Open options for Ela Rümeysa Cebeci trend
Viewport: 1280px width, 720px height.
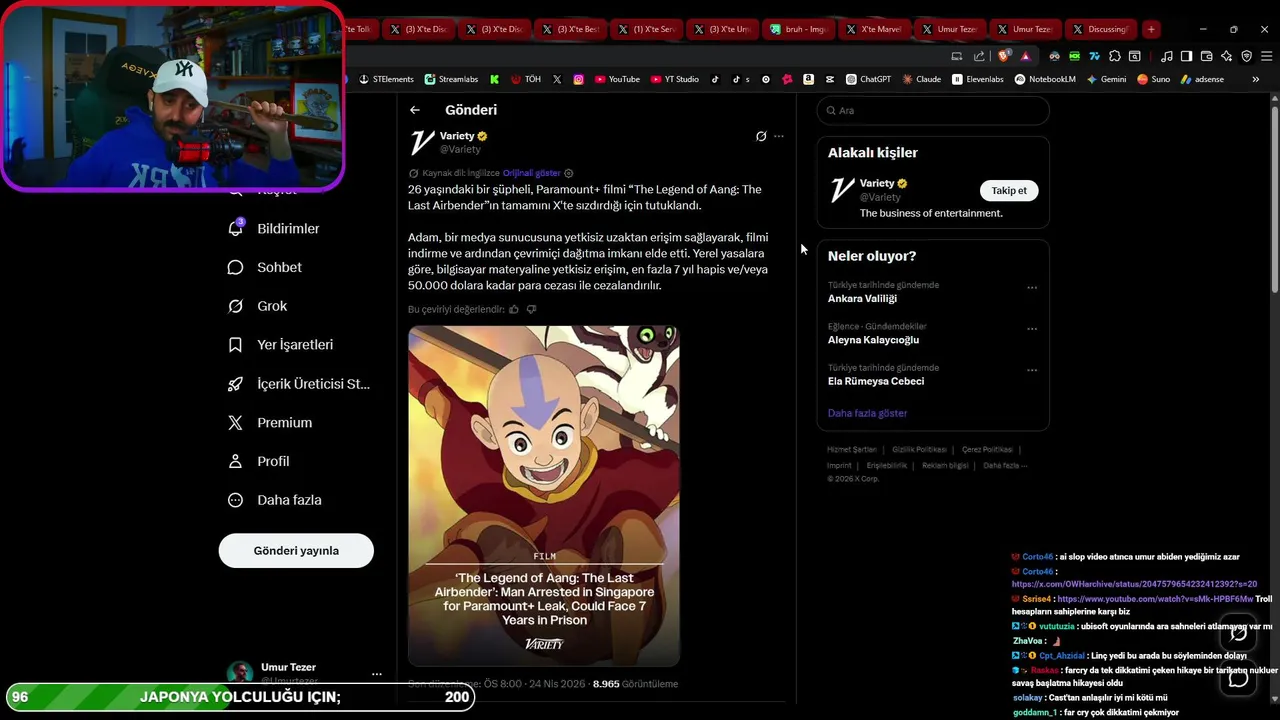[1032, 370]
